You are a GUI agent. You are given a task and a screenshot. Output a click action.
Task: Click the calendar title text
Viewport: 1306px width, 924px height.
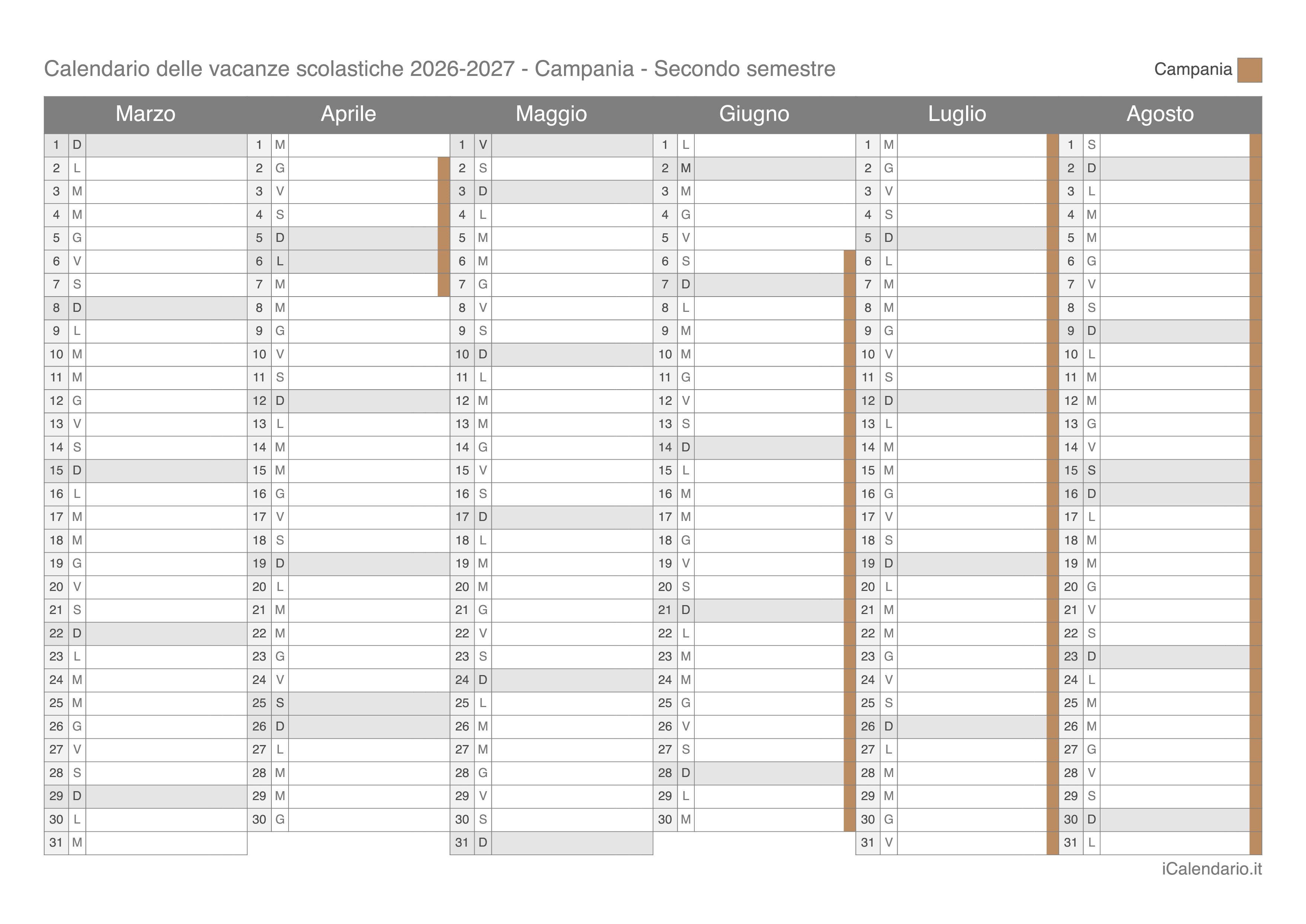point(439,69)
